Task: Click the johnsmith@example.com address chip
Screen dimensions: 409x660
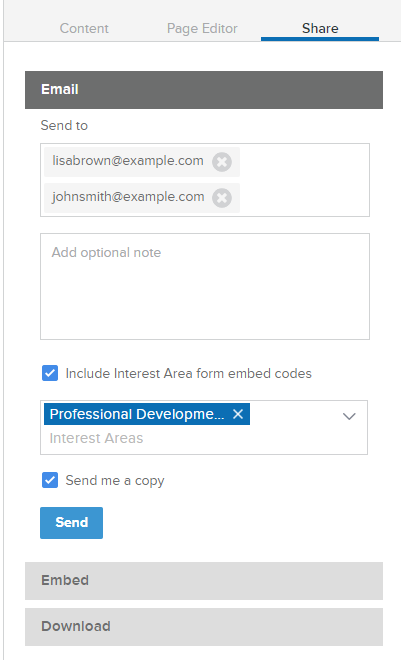Action: [128, 197]
